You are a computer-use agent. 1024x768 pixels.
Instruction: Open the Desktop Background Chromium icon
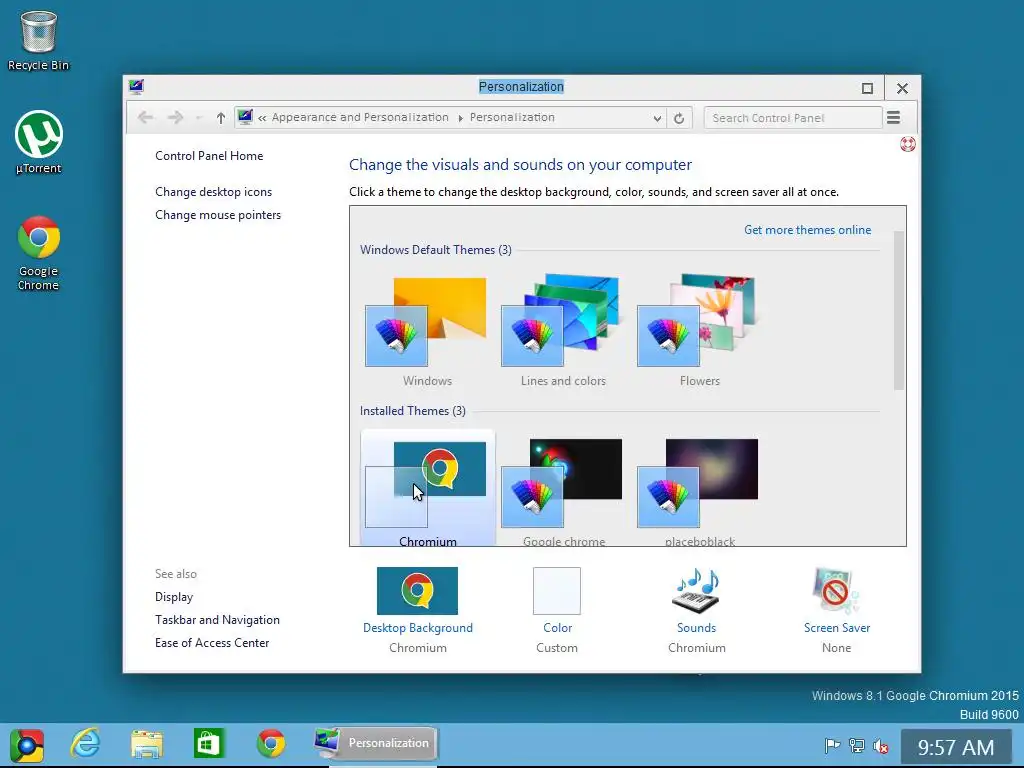pos(417,591)
